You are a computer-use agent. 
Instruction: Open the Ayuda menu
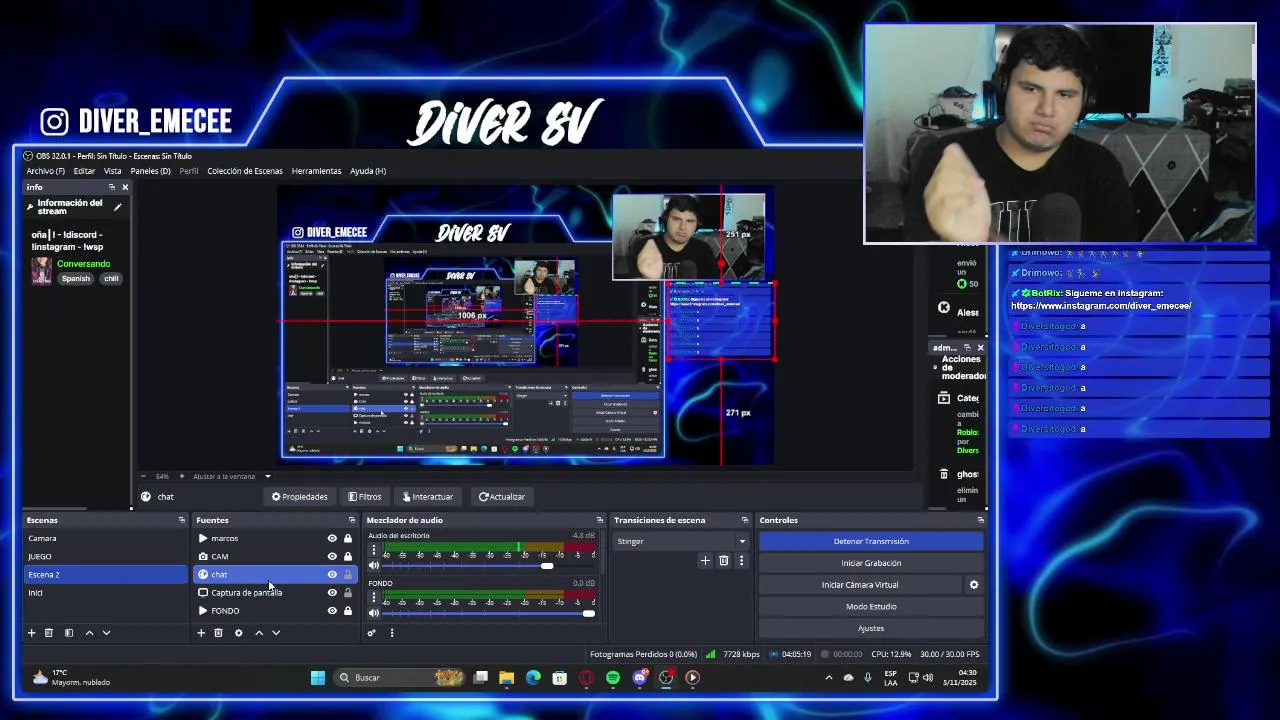click(368, 171)
